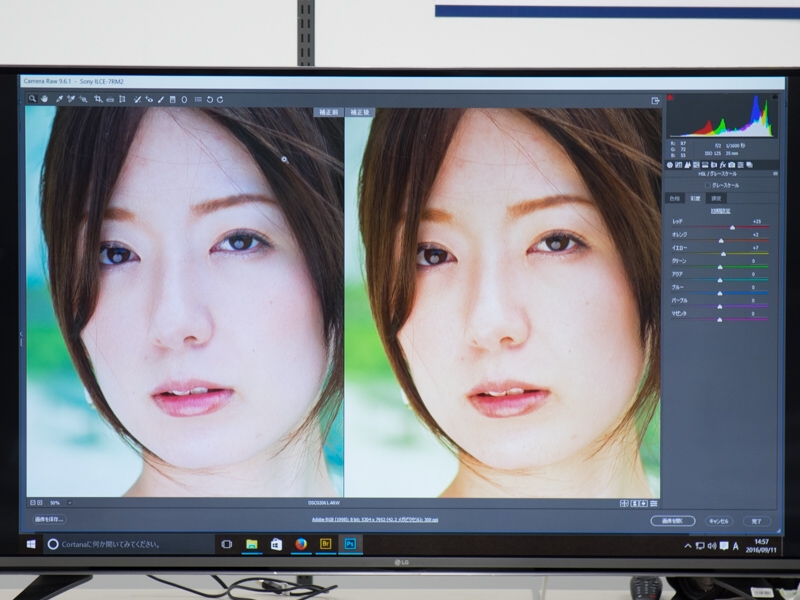Open the Snapshots panel icon
The width and height of the screenshot is (800, 600).
pyautogui.click(x=749, y=165)
